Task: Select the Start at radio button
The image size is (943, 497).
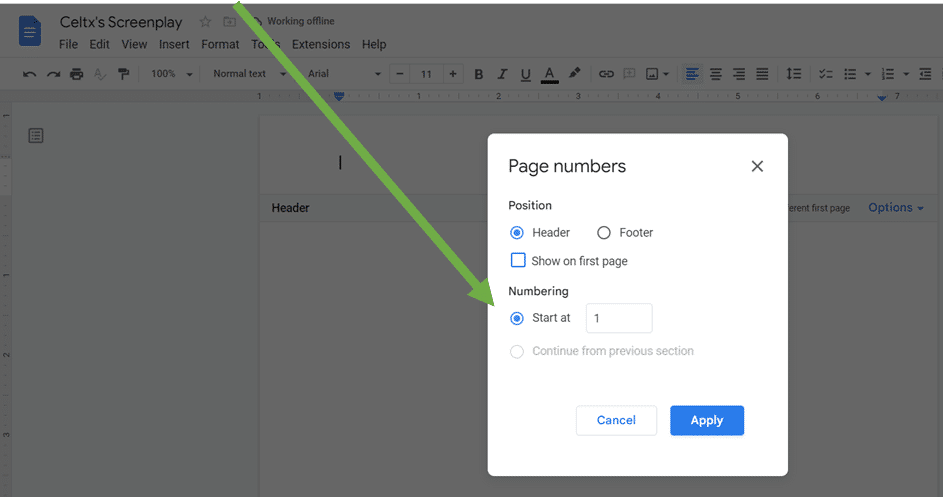Action: [x=517, y=318]
